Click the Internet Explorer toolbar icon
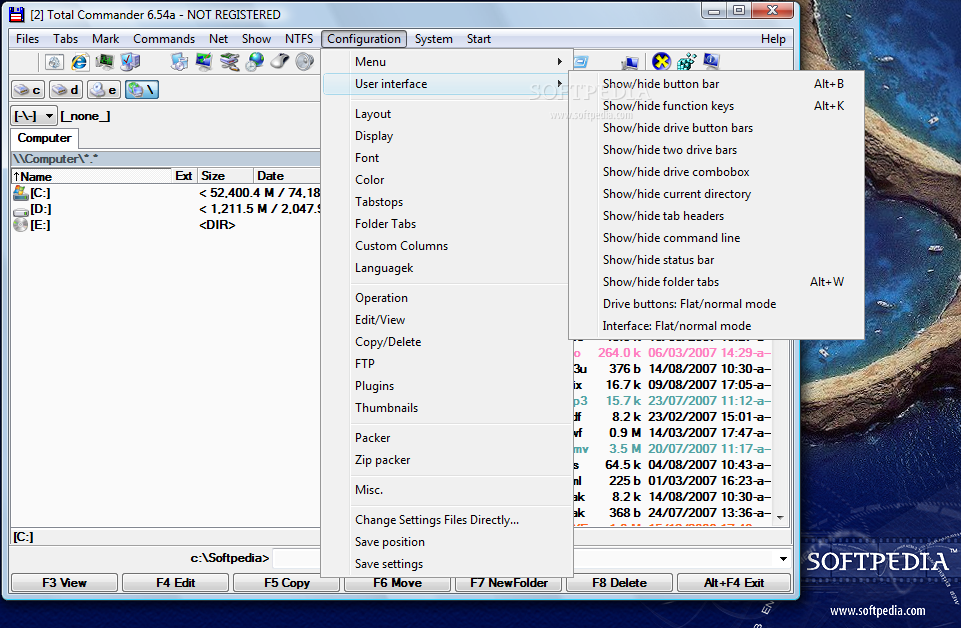The width and height of the screenshot is (961, 628). 80,62
